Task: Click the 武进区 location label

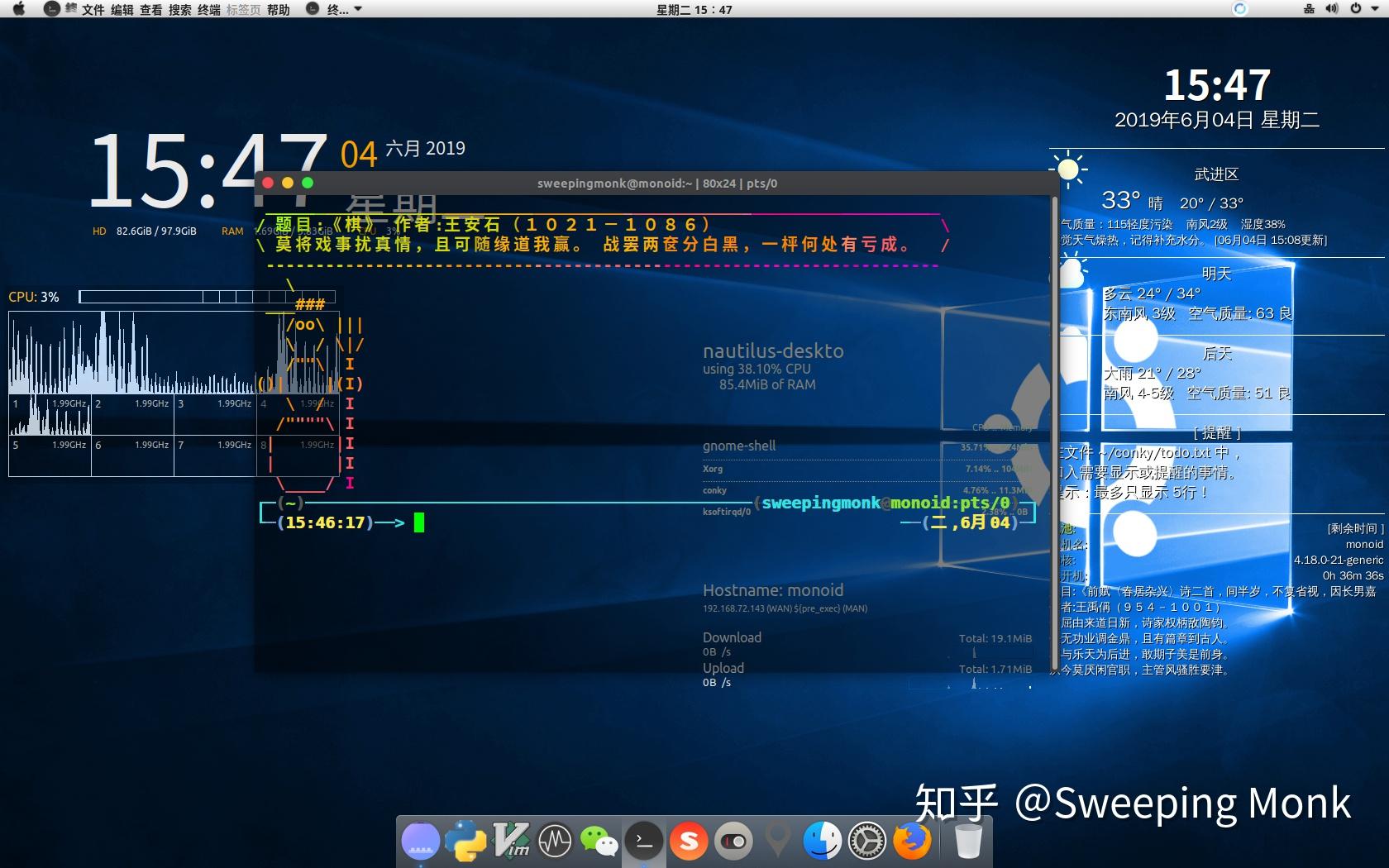Action: click(1216, 174)
